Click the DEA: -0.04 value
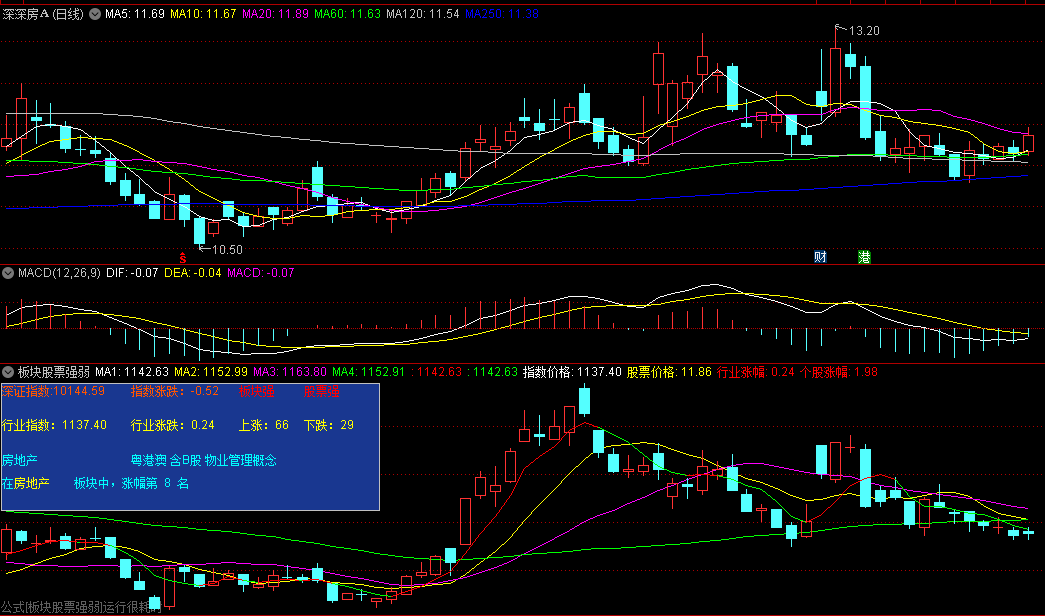This screenshot has width=1045, height=616. pos(193,273)
